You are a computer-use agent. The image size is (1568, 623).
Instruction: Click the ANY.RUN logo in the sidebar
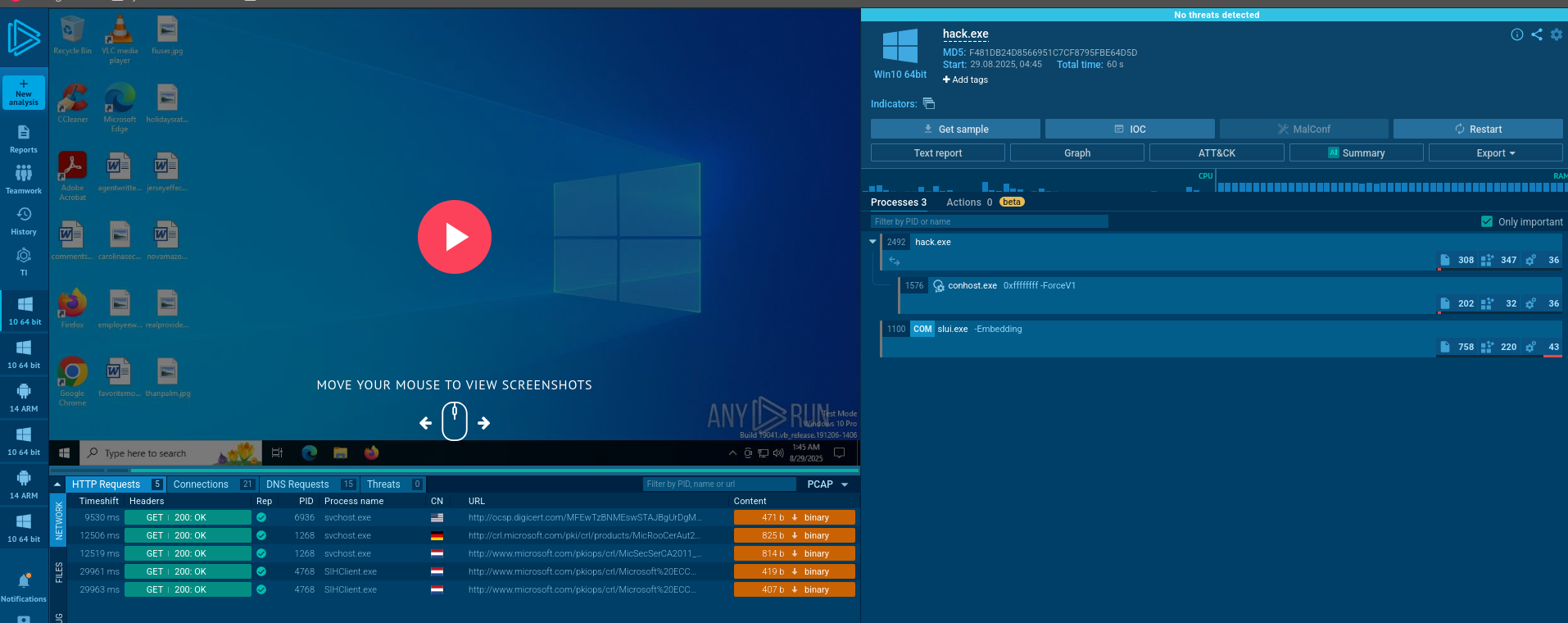[x=24, y=37]
